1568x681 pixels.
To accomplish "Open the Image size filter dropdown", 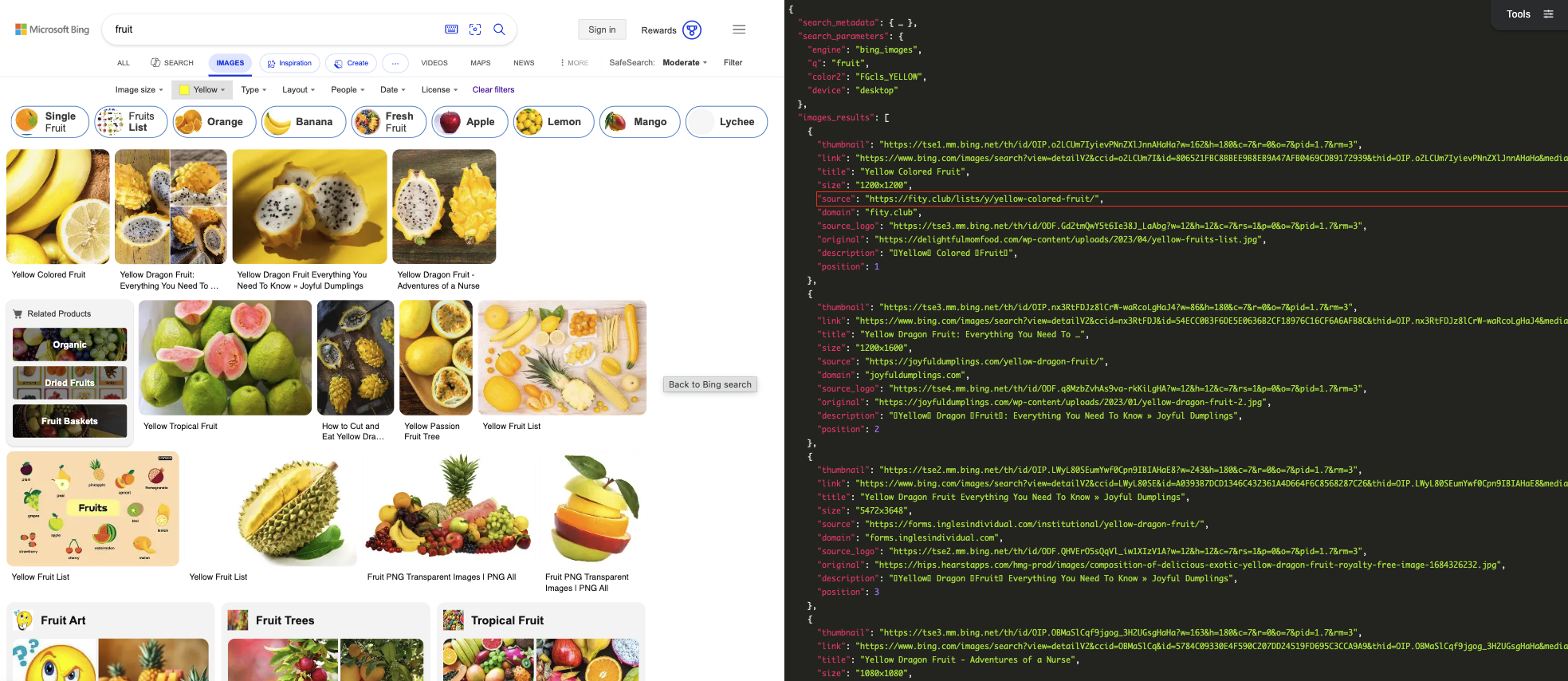I will (139, 90).
